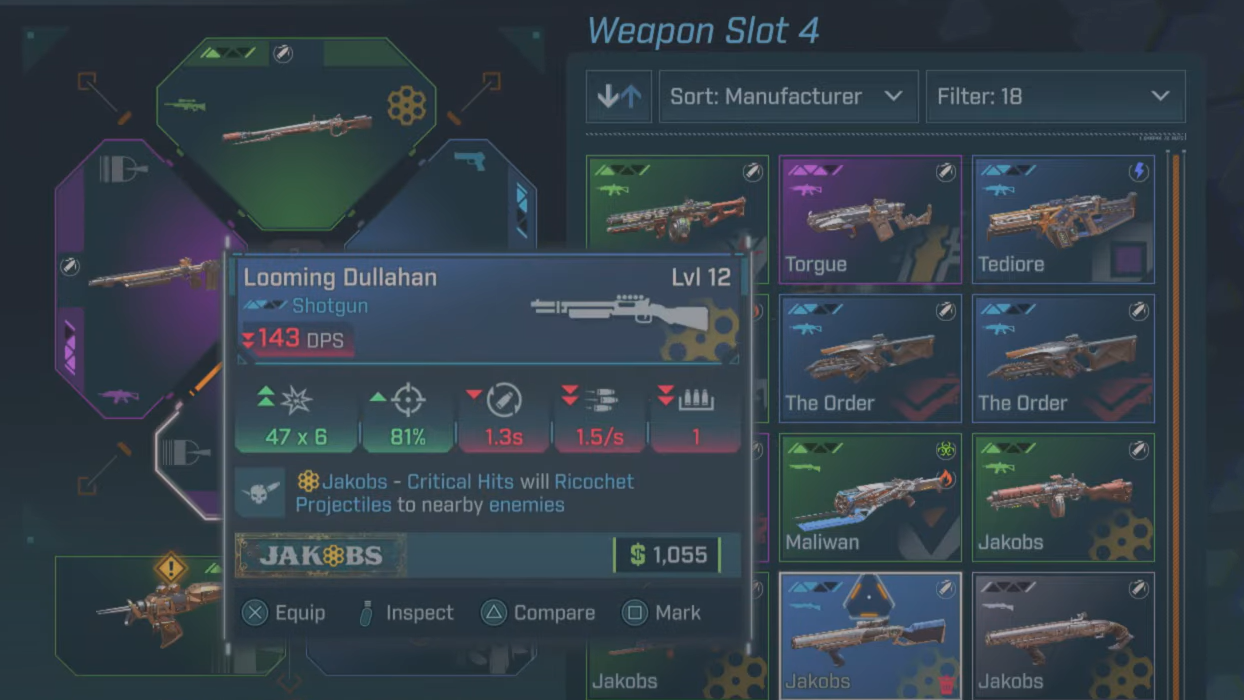
Task: Open the Sort: Manufacturer dropdown
Action: pyautogui.click(x=788, y=96)
